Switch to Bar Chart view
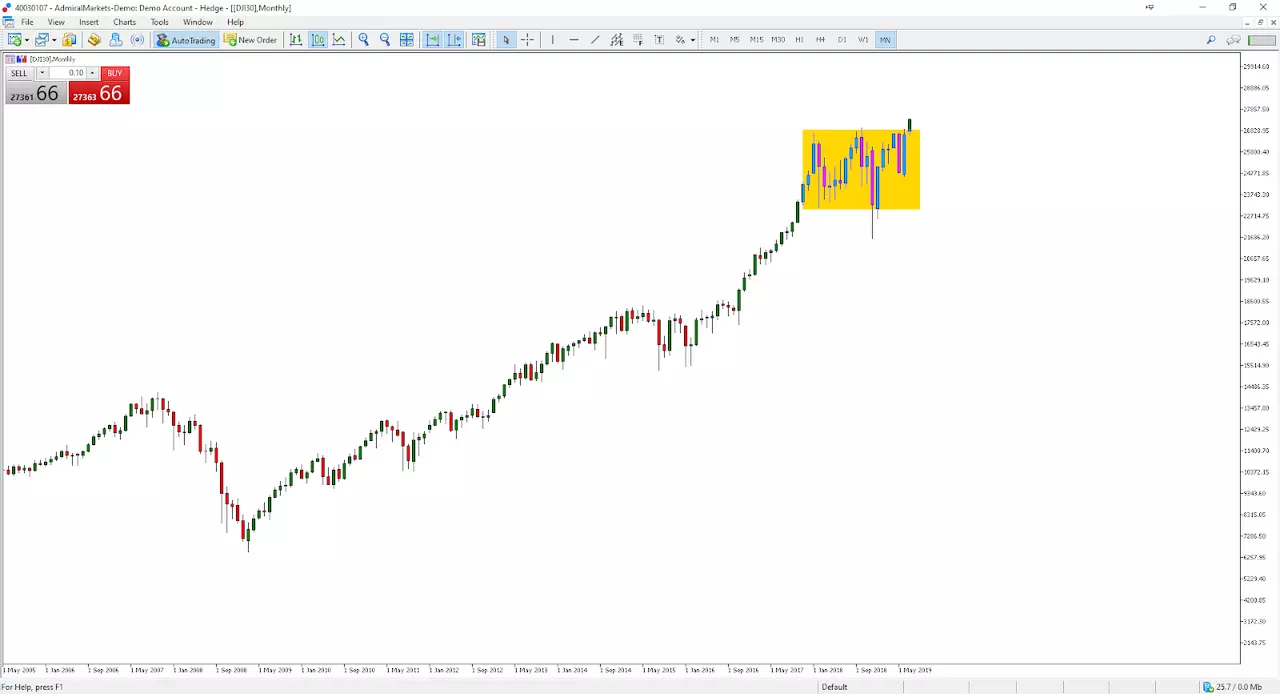 click(296, 40)
